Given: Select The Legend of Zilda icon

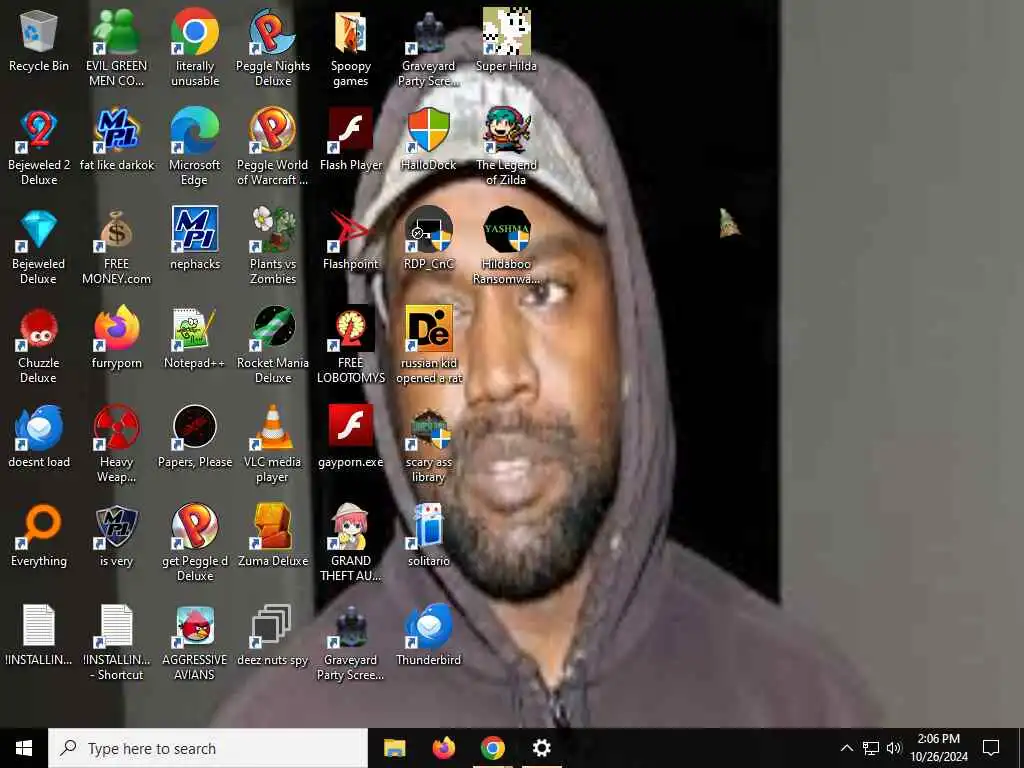Looking at the screenshot, I should (x=506, y=131).
